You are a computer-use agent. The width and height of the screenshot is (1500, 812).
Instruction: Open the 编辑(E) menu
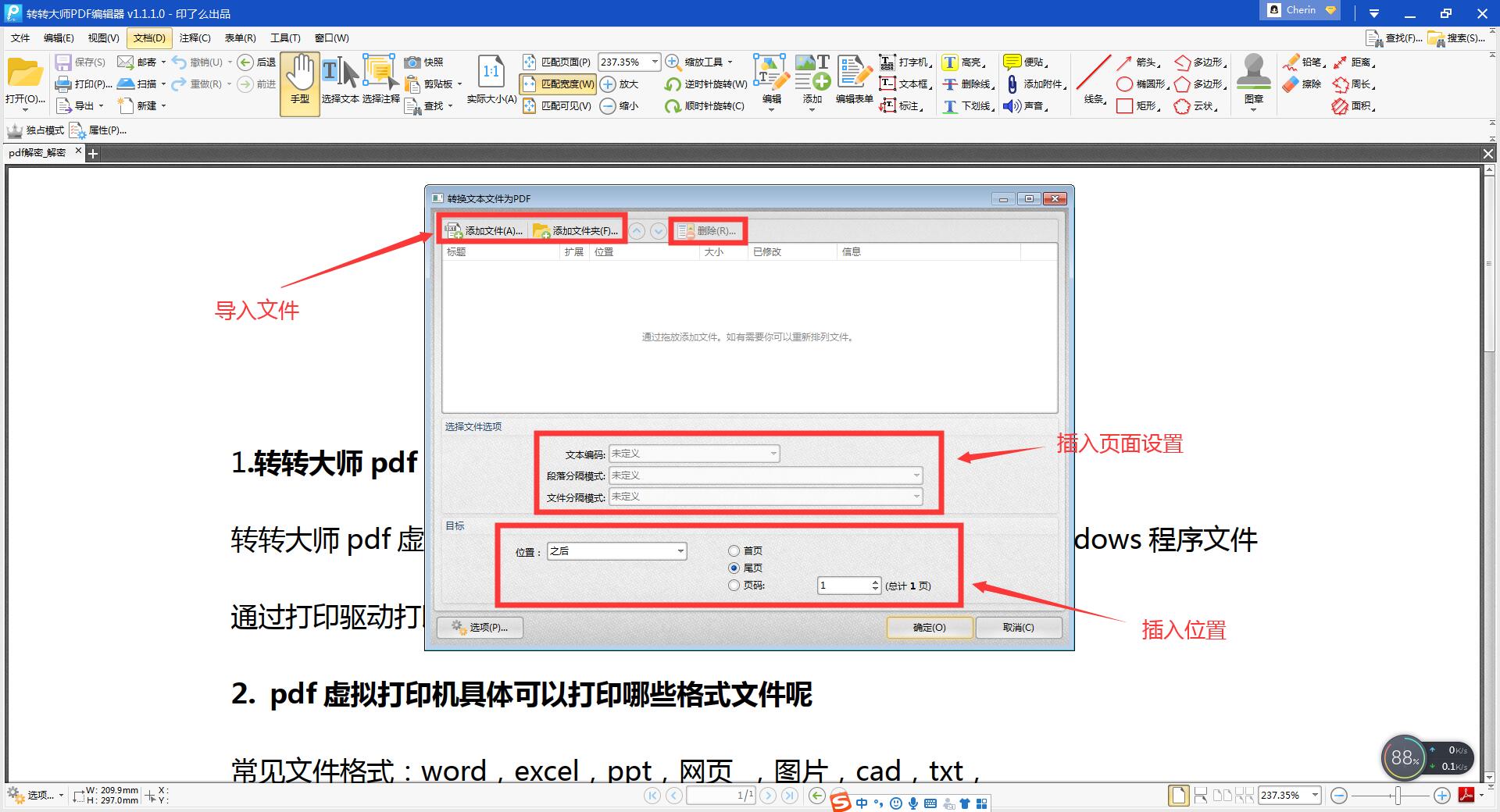coord(59,37)
